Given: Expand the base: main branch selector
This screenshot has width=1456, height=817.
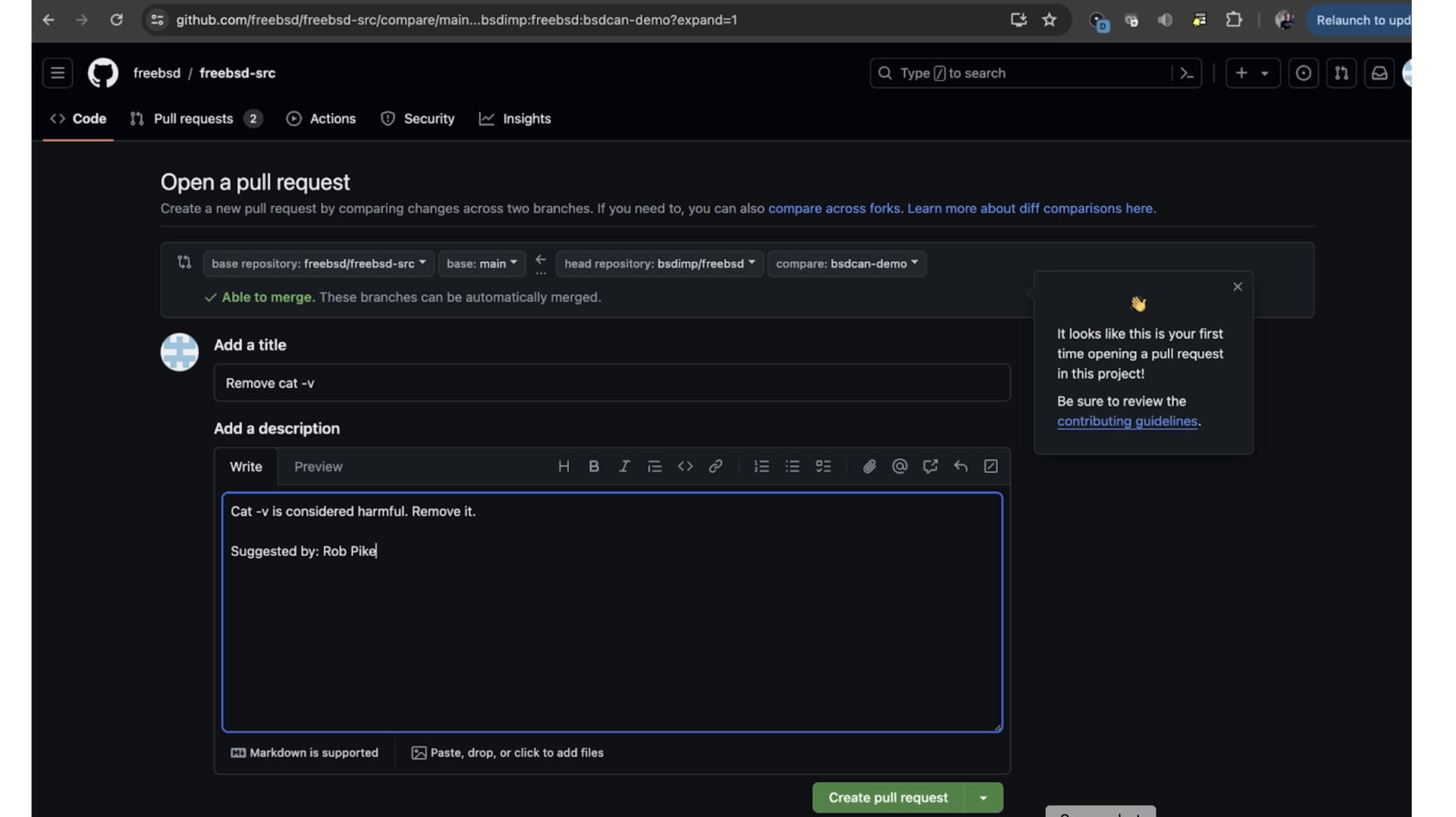Looking at the screenshot, I should tap(482, 264).
